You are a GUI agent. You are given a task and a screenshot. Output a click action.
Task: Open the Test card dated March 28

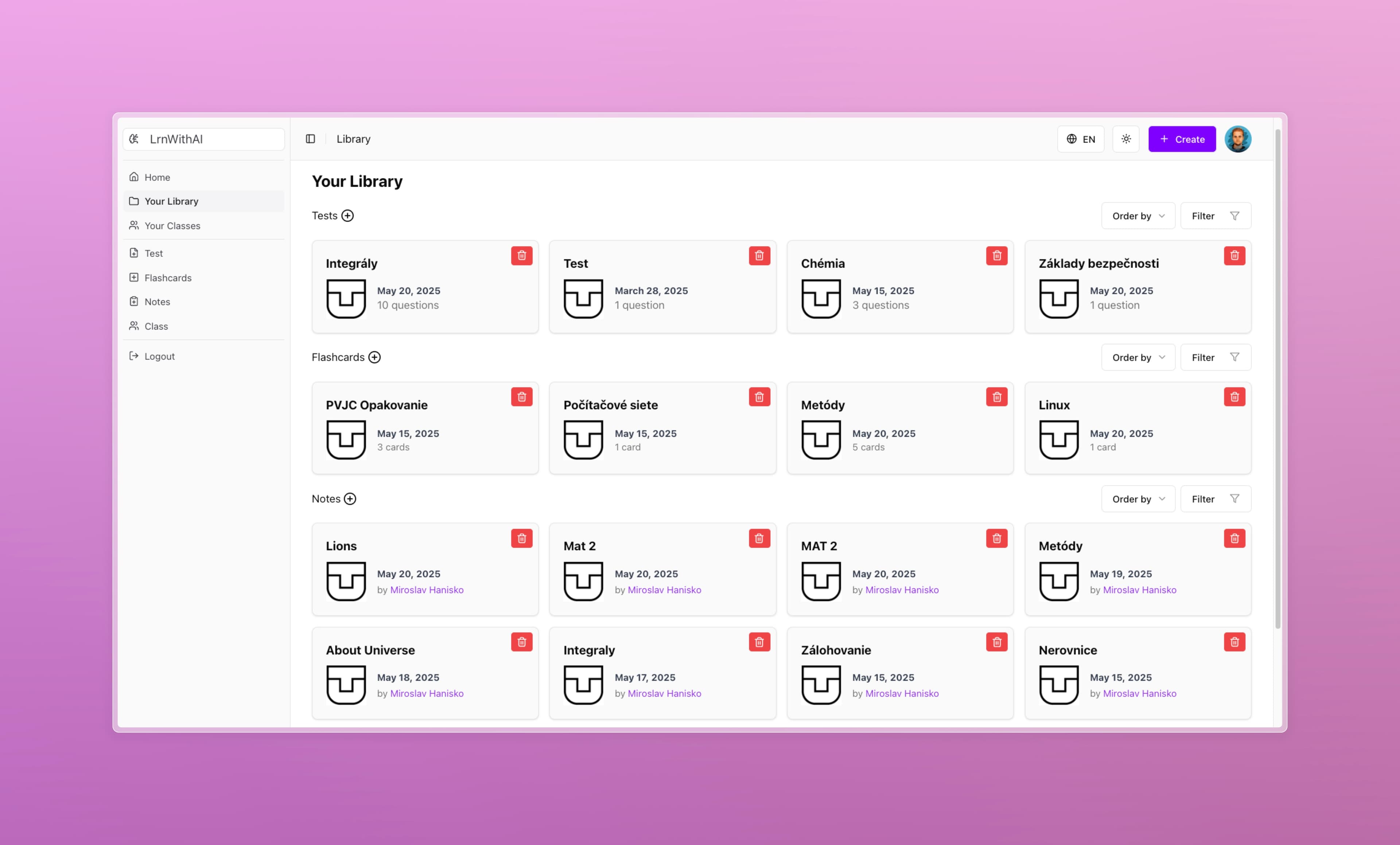[662, 287]
